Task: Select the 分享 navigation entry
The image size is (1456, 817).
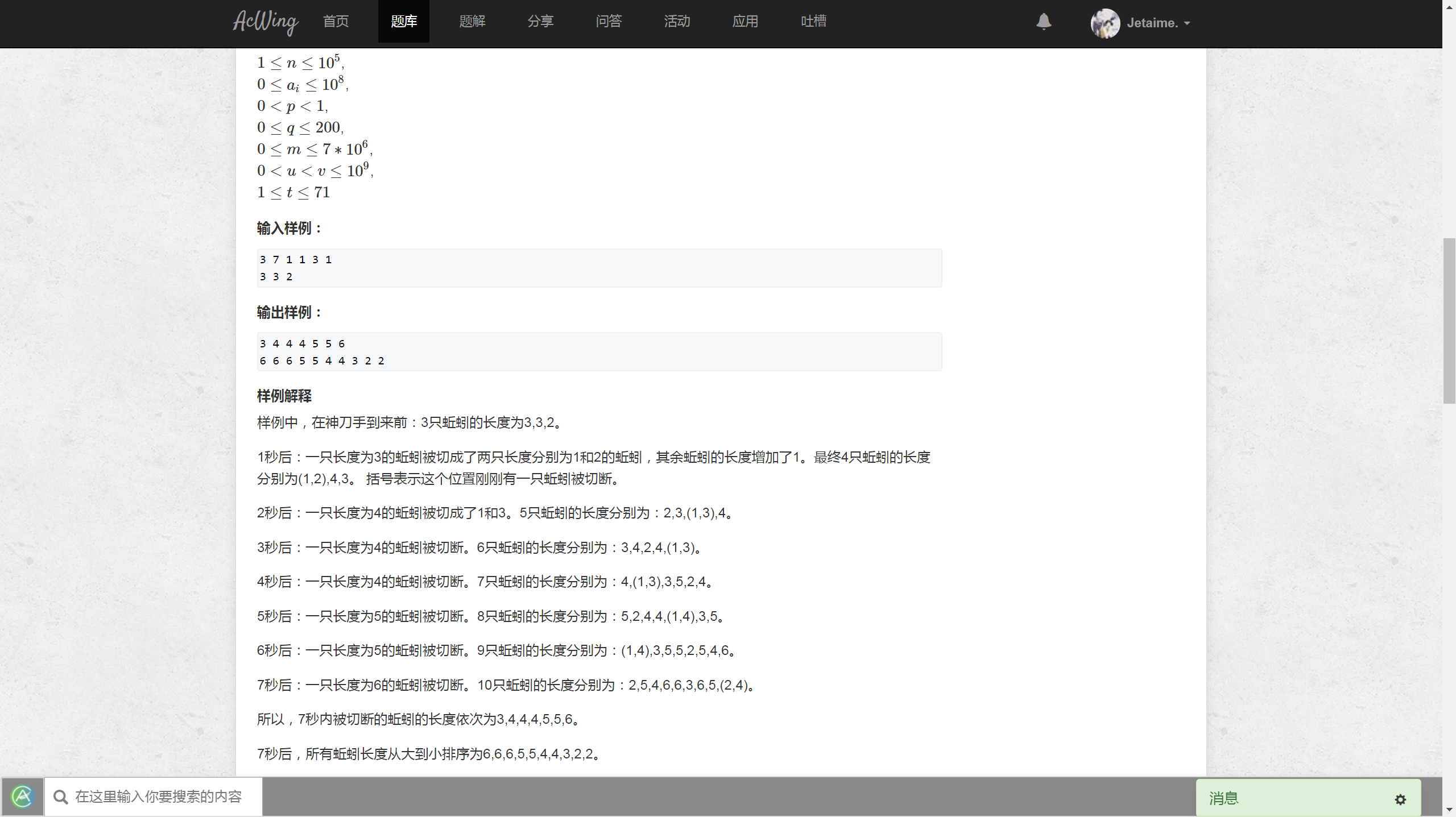Action: (540, 22)
